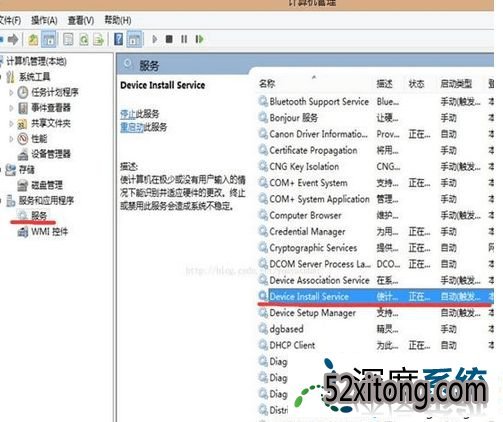Click the blue Help question-mark icon

(118, 39)
